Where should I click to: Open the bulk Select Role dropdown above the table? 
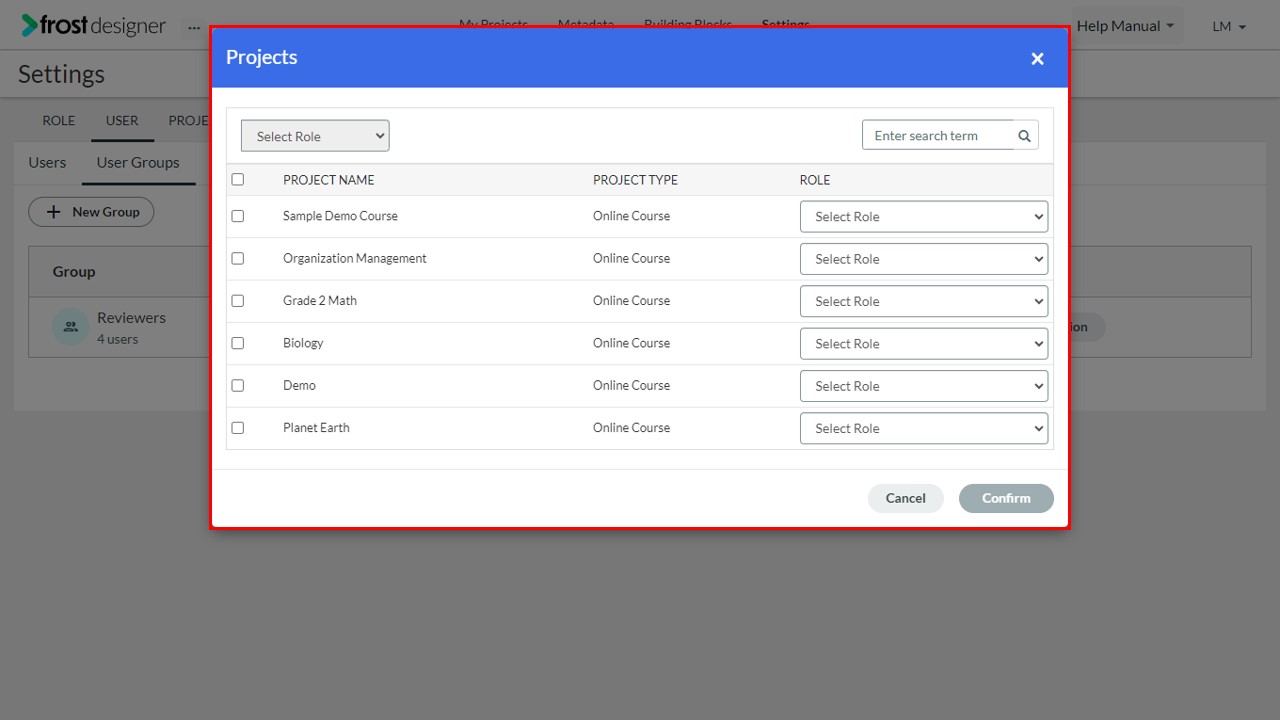[315, 136]
